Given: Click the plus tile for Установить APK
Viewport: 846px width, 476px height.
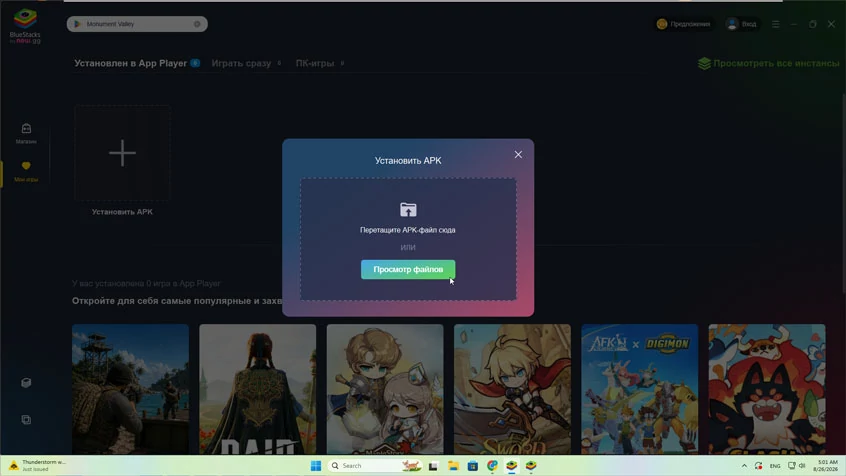Looking at the screenshot, I should [x=122, y=153].
